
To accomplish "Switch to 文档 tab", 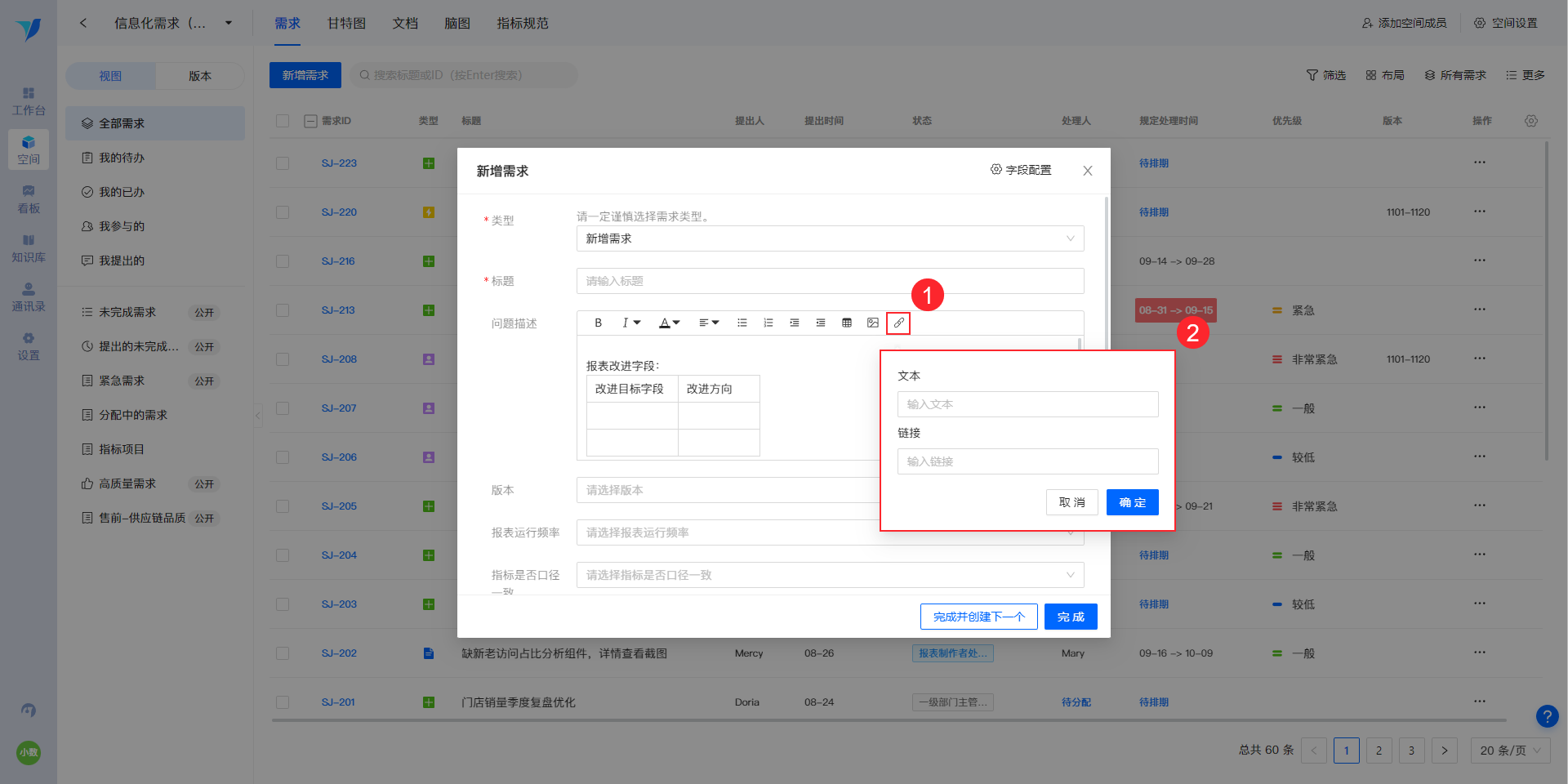I will click(405, 23).
